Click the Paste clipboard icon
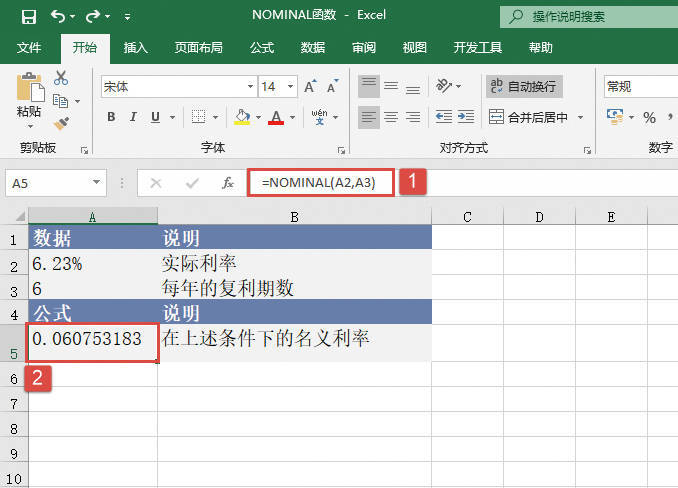Screen dimensions: 678x488 tap(30, 95)
